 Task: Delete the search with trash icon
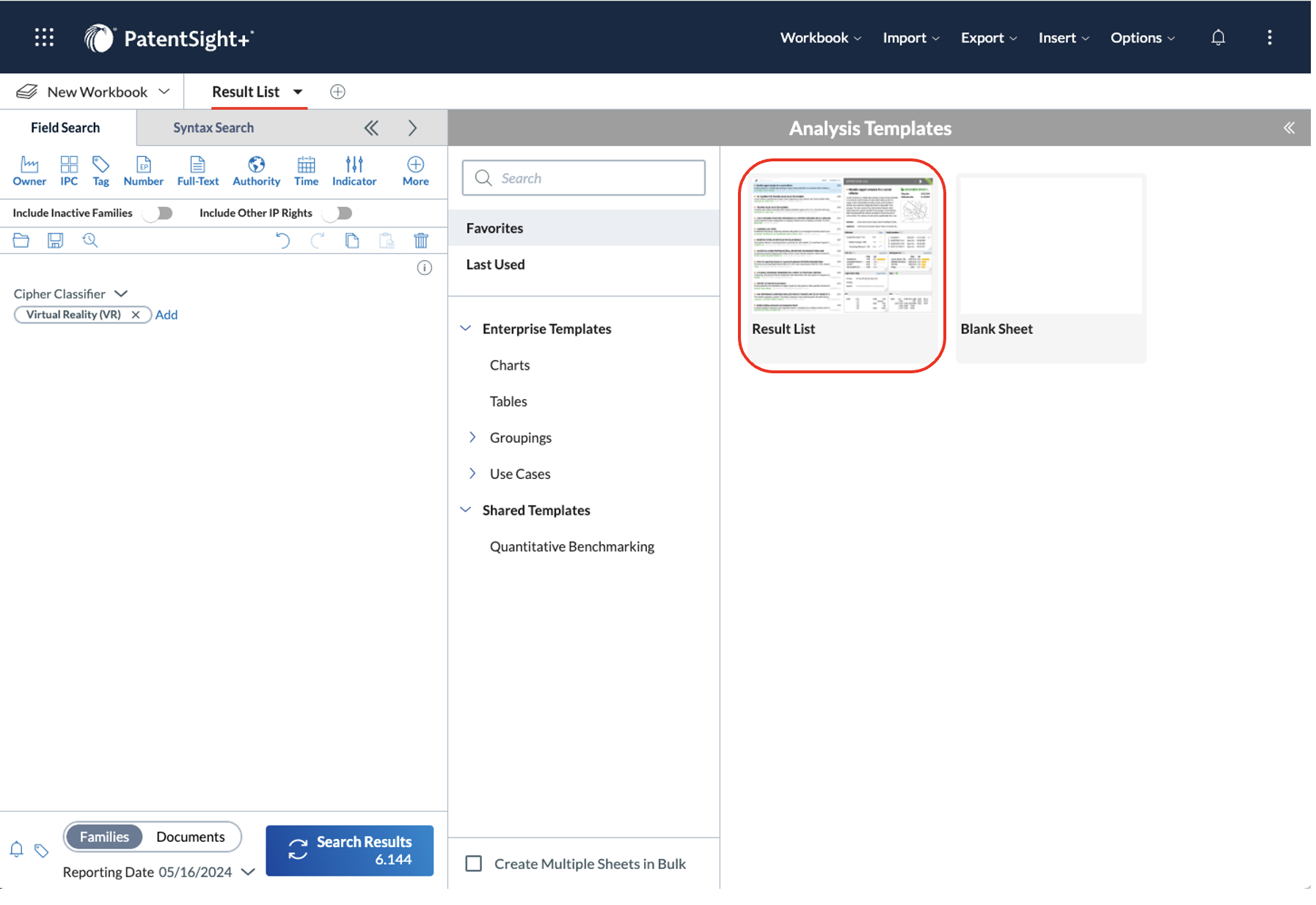point(421,240)
